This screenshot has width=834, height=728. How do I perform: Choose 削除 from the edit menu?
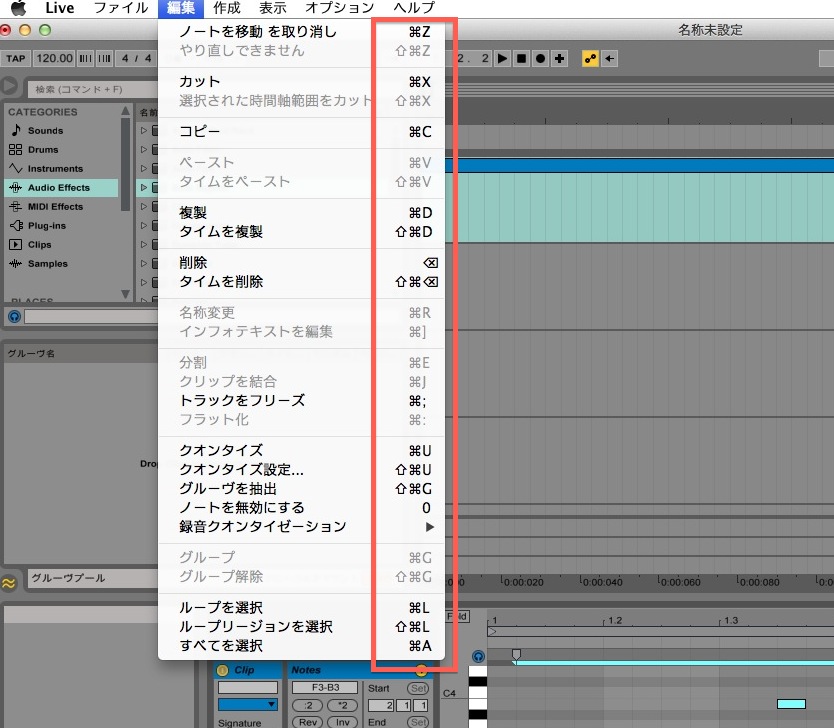pyautogui.click(x=302, y=263)
